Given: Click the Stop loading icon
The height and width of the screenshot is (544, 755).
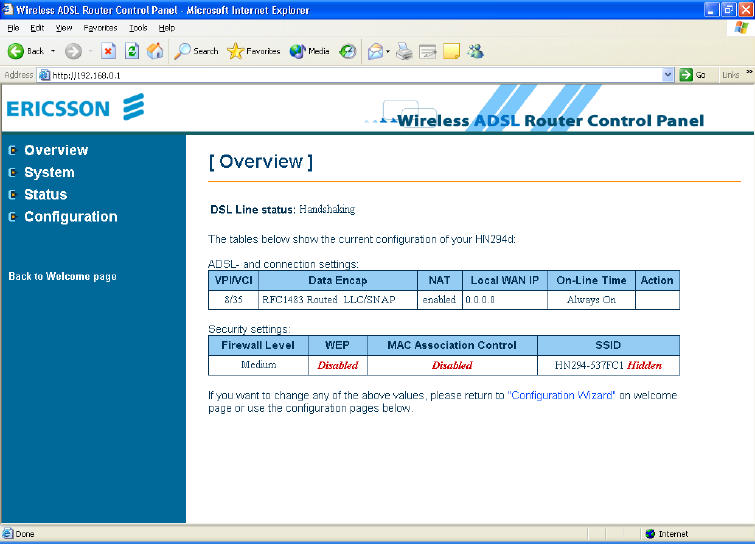Looking at the screenshot, I should coord(108,51).
